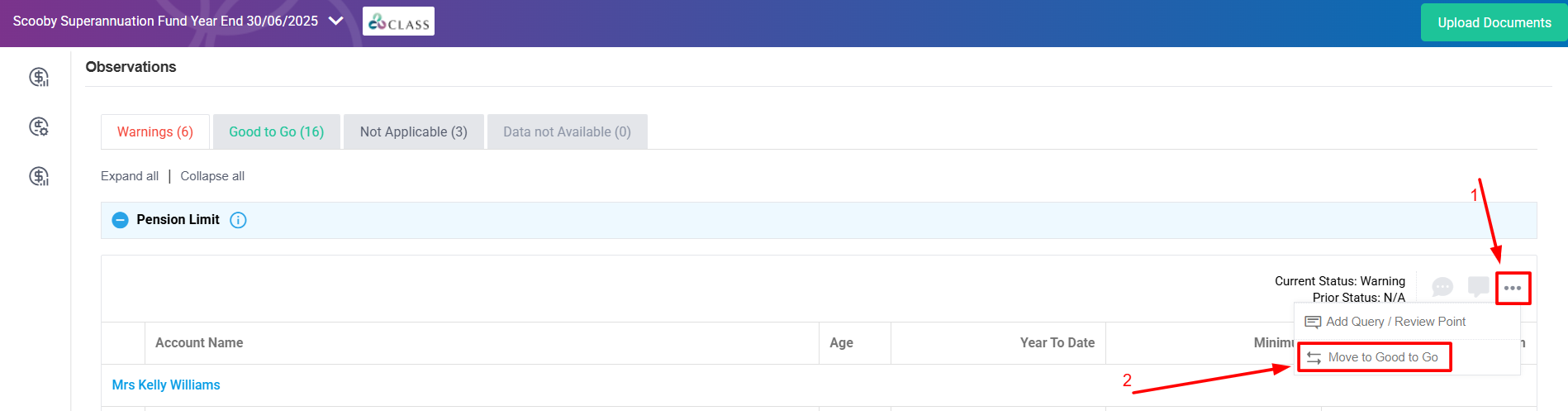Click the Current Status: Warning text

(x=1340, y=281)
